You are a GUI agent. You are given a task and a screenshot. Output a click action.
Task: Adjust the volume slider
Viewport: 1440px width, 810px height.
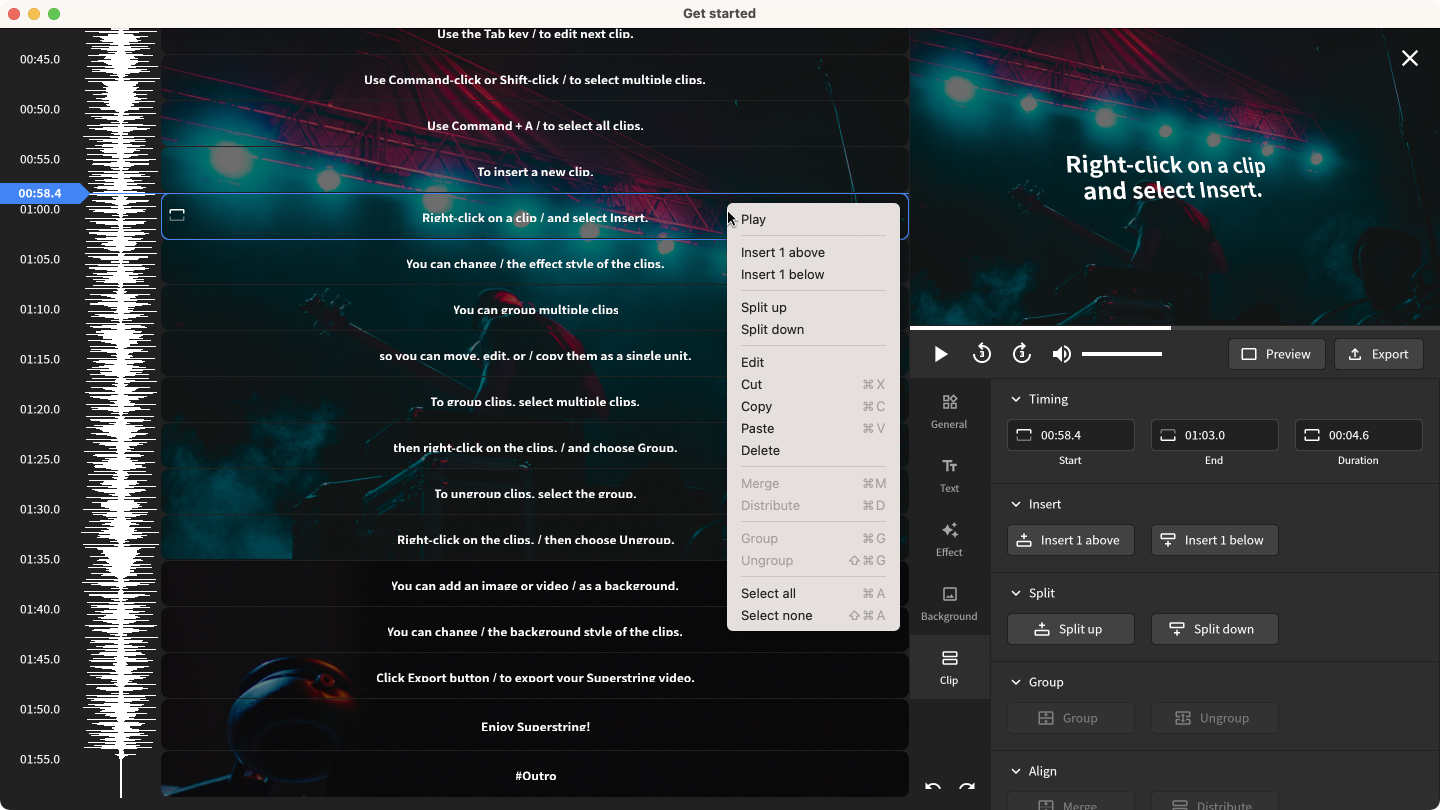(x=1121, y=354)
